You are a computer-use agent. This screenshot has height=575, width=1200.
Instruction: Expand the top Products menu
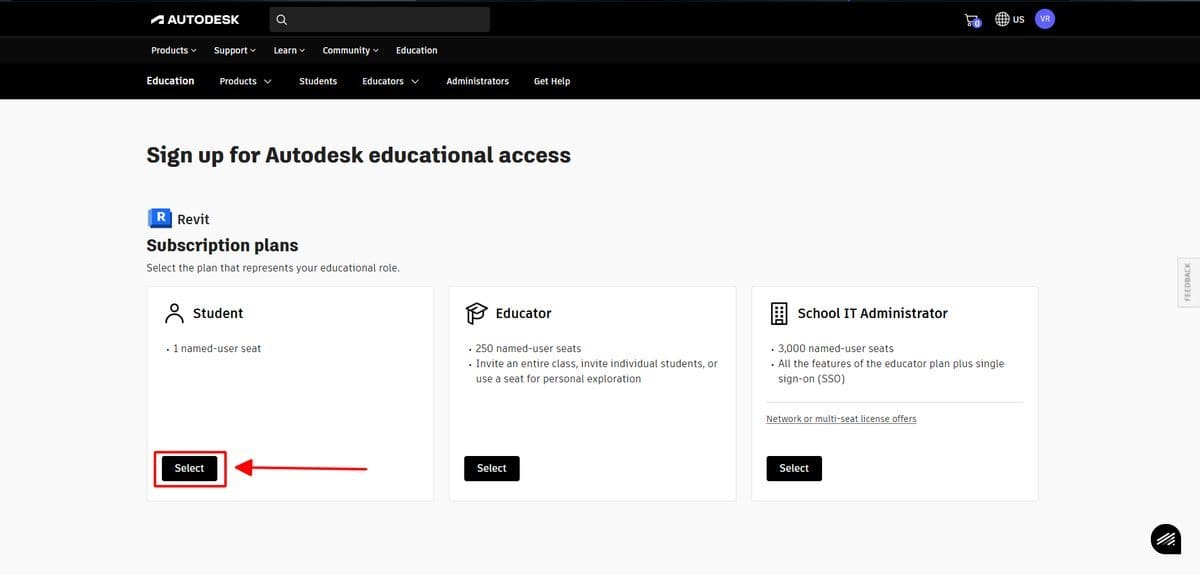click(x=174, y=50)
